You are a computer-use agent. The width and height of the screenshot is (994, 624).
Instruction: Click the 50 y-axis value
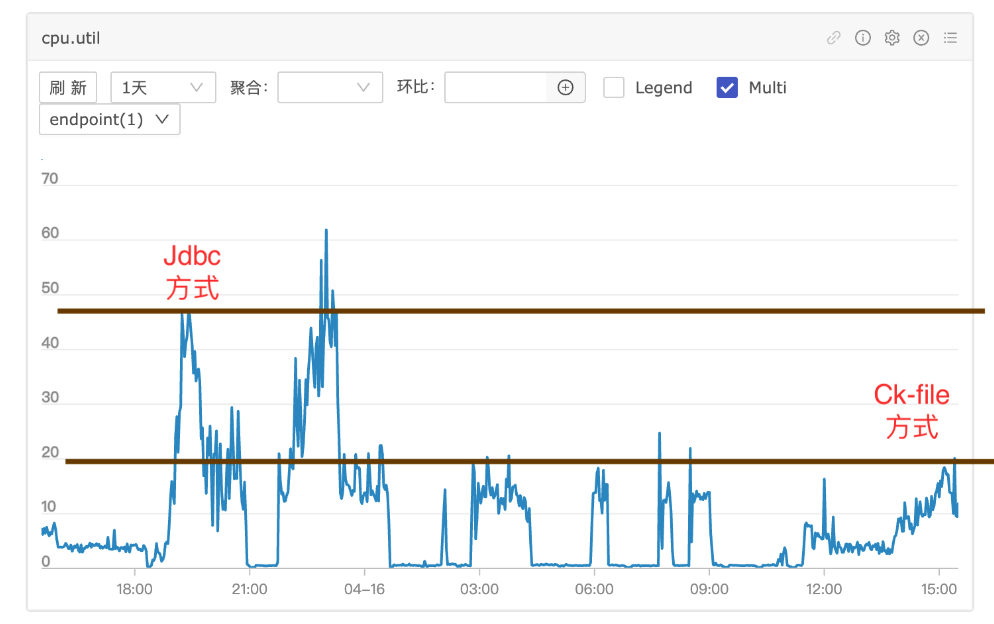pos(49,288)
